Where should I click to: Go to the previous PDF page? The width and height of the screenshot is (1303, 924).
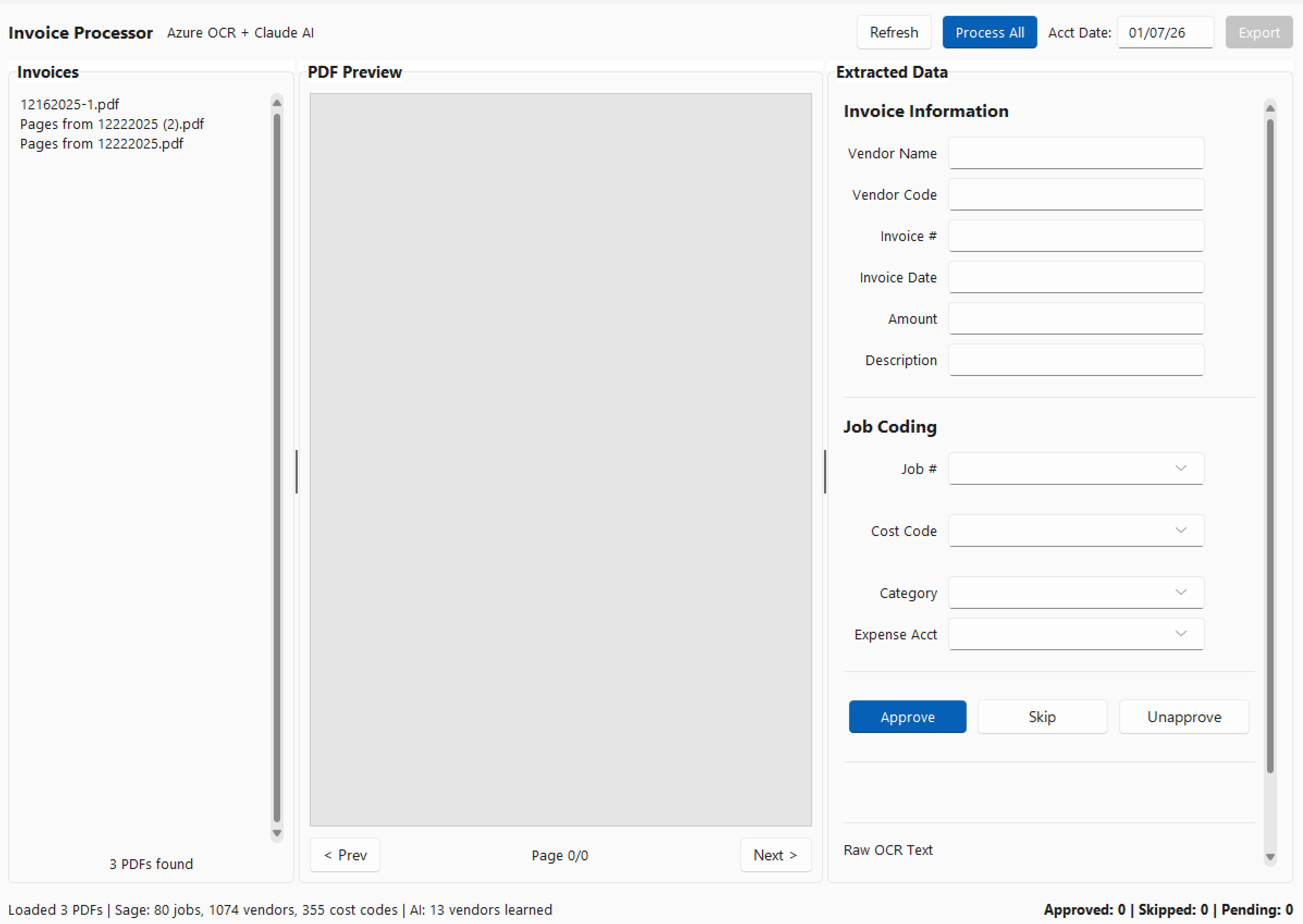(344, 854)
